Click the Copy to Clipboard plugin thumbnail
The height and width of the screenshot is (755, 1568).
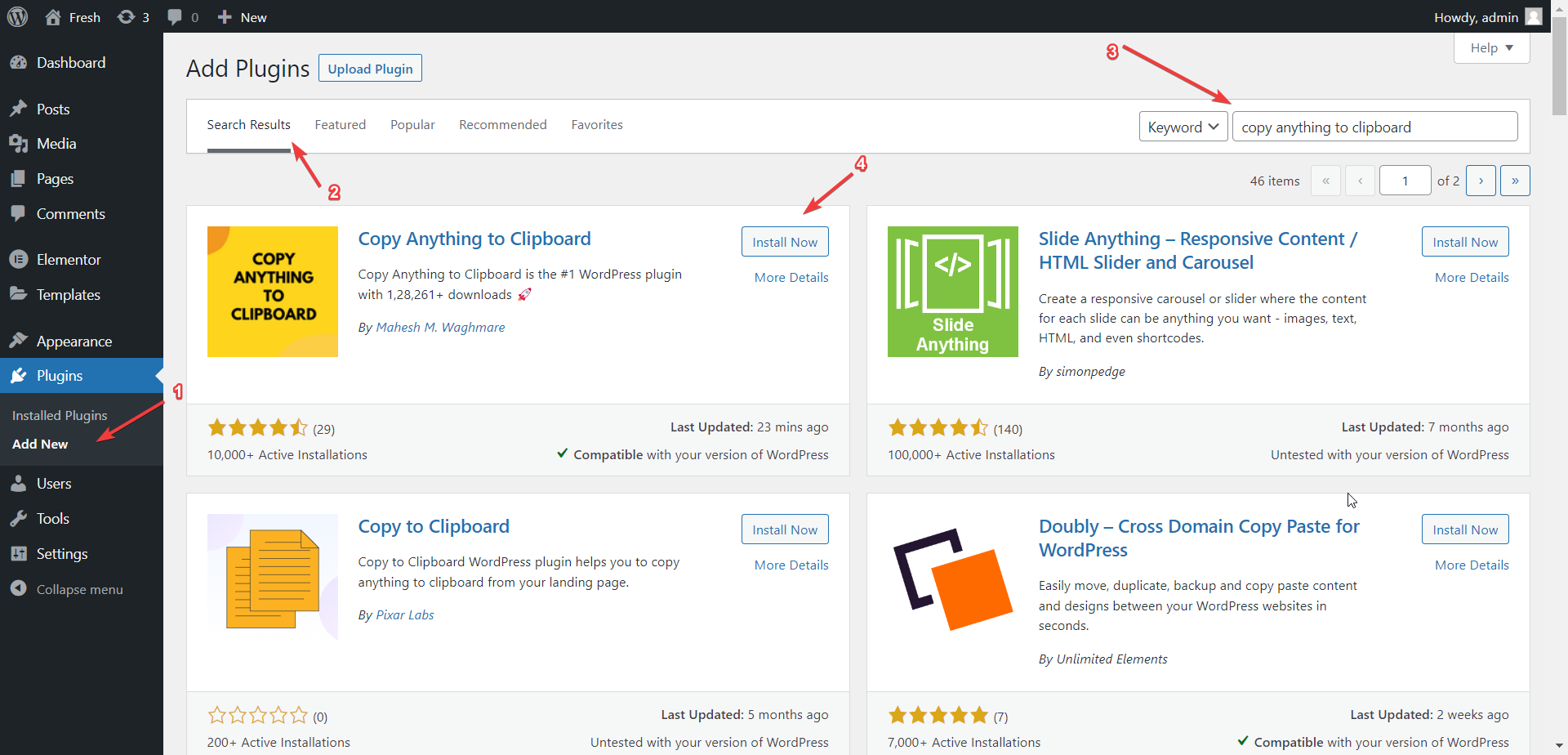(x=273, y=579)
